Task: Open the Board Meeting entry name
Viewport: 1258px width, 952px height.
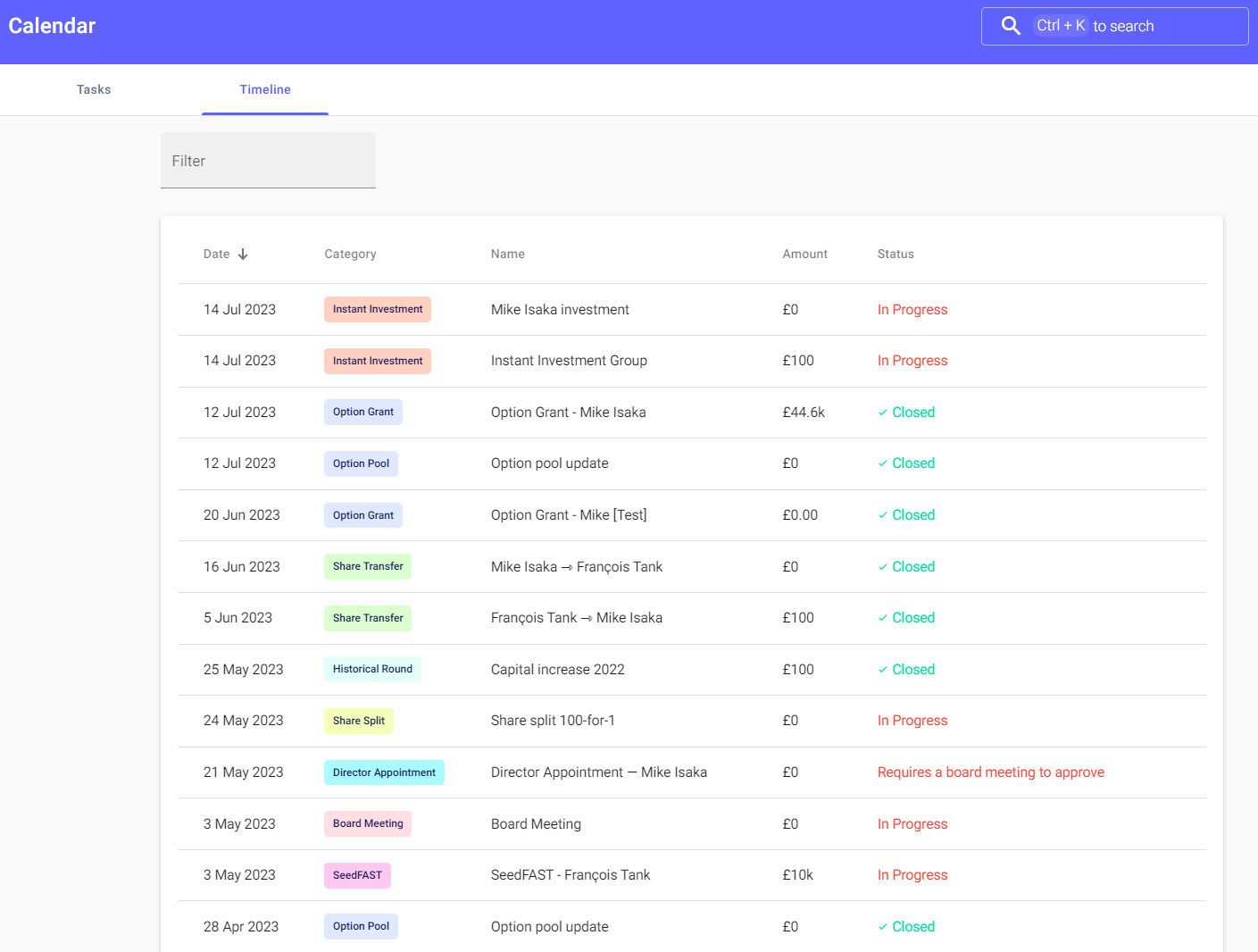Action: pos(536,824)
